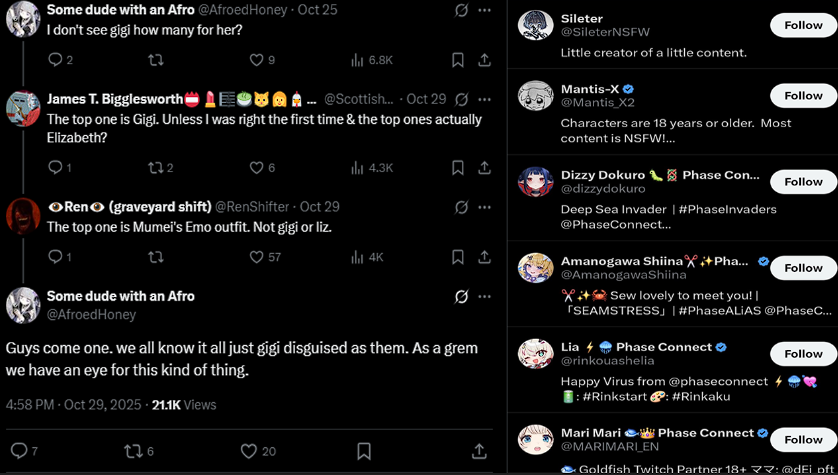This screenshot has width=838, height=475.
Task: Open more options menu on main tweet
Action: point(485,296)
